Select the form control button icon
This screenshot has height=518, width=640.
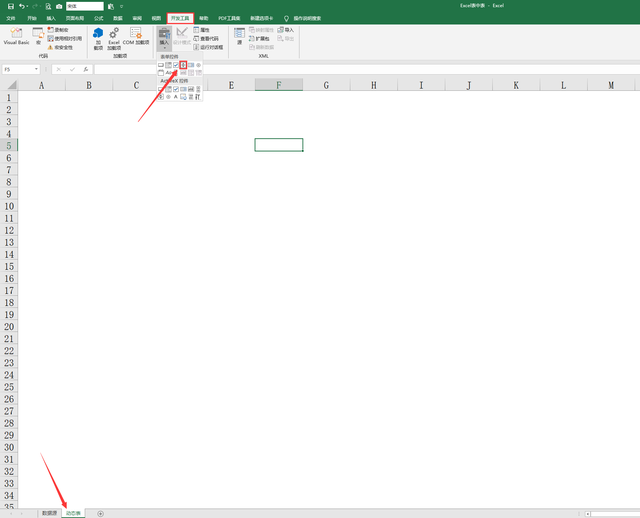161,65
